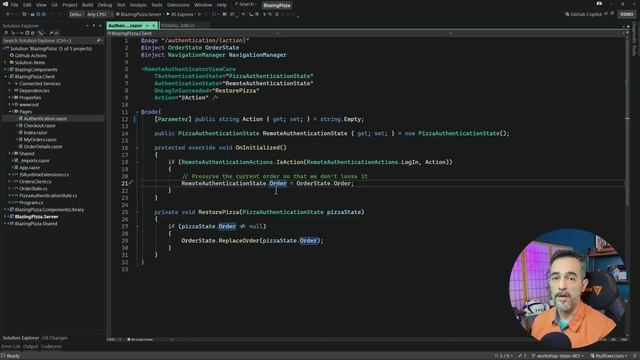Toggle Solution Explorer auto-hide pin

tap(93, 26)
